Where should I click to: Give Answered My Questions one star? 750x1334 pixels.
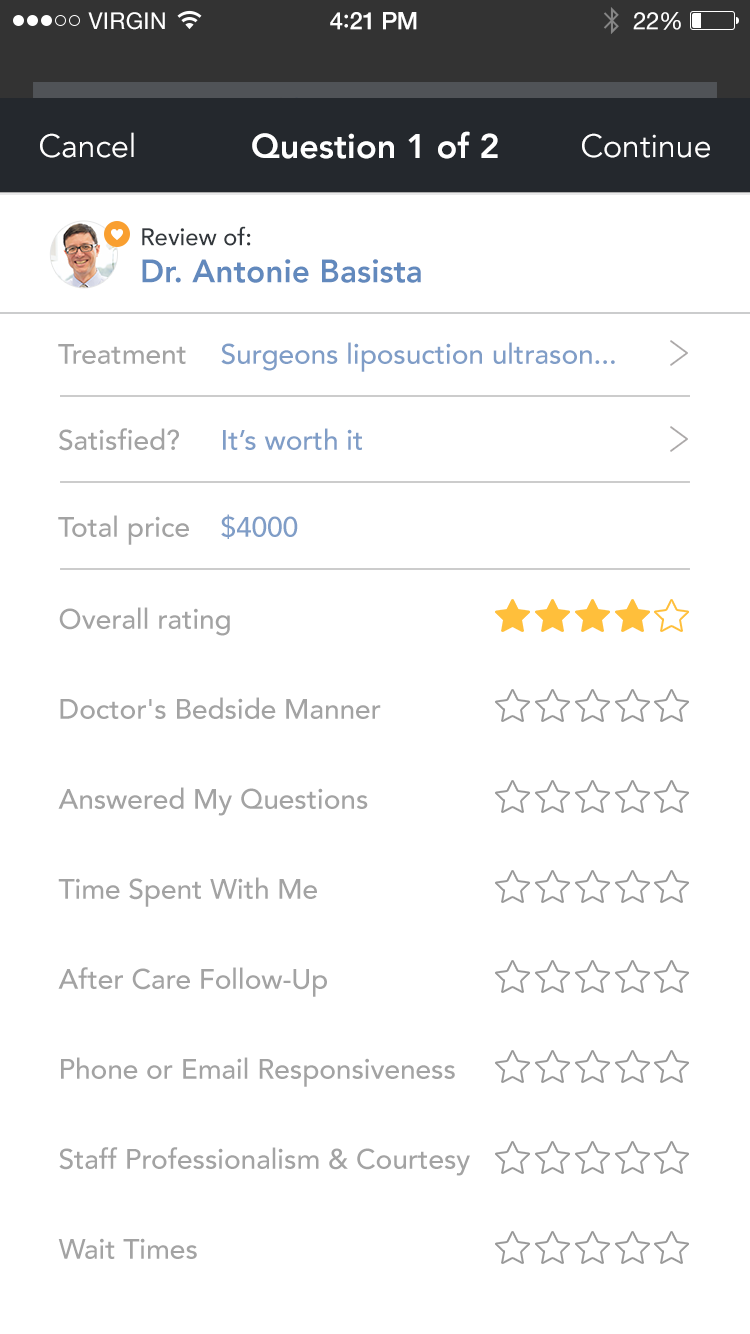coord(512,798)
